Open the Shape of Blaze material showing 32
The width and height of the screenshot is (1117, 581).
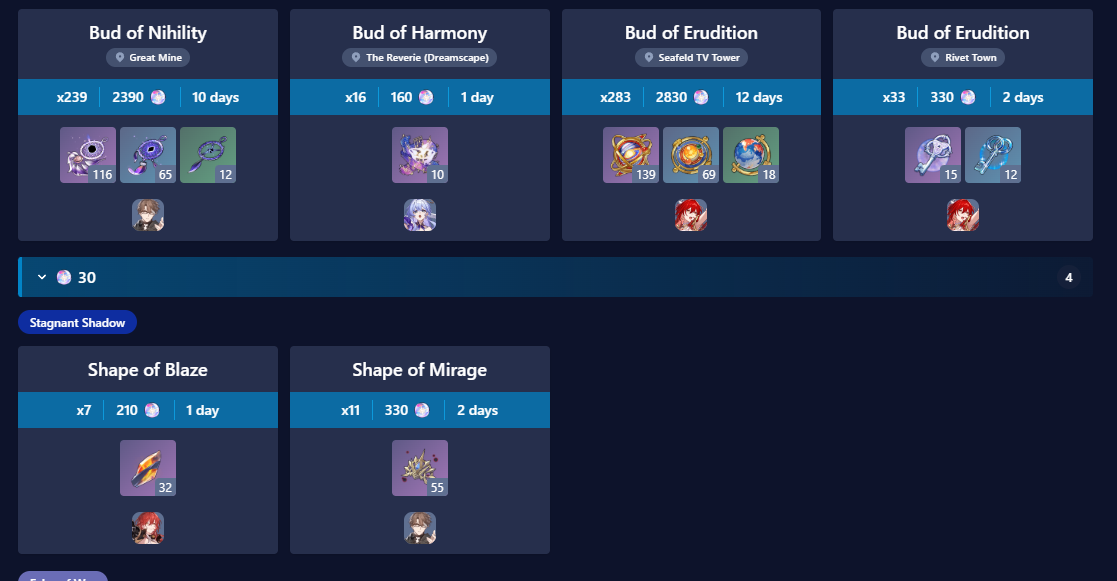pyautogui.click(x=147, y=468)
